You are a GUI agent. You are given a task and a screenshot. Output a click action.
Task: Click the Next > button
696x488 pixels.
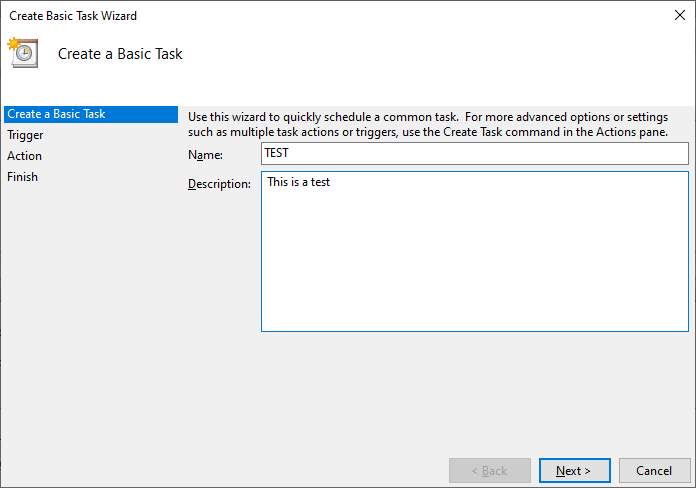pyautogui.click(x=574, y=470)
